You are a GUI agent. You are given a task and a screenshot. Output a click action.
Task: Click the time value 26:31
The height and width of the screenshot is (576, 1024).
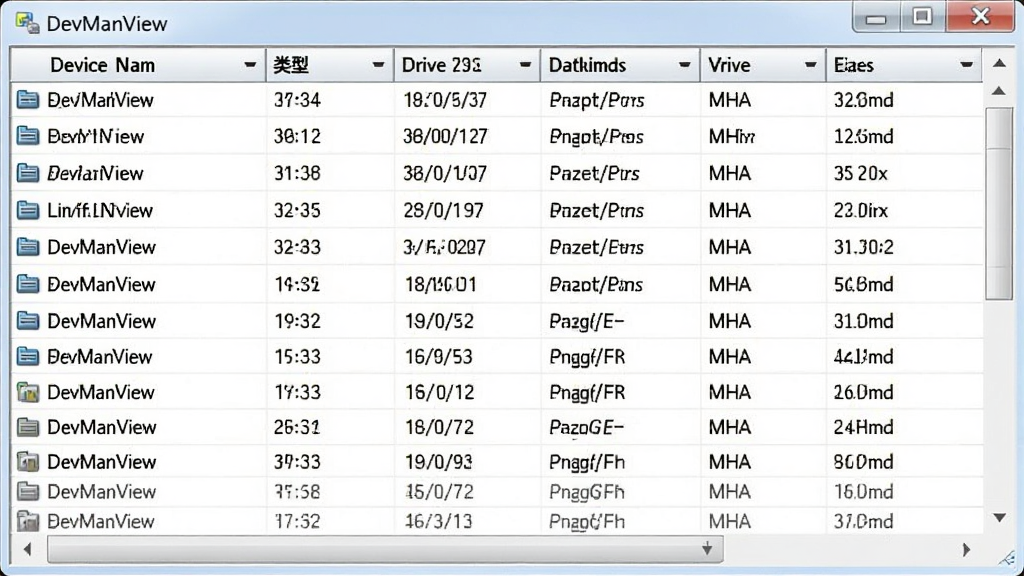(x=297, y=427)
